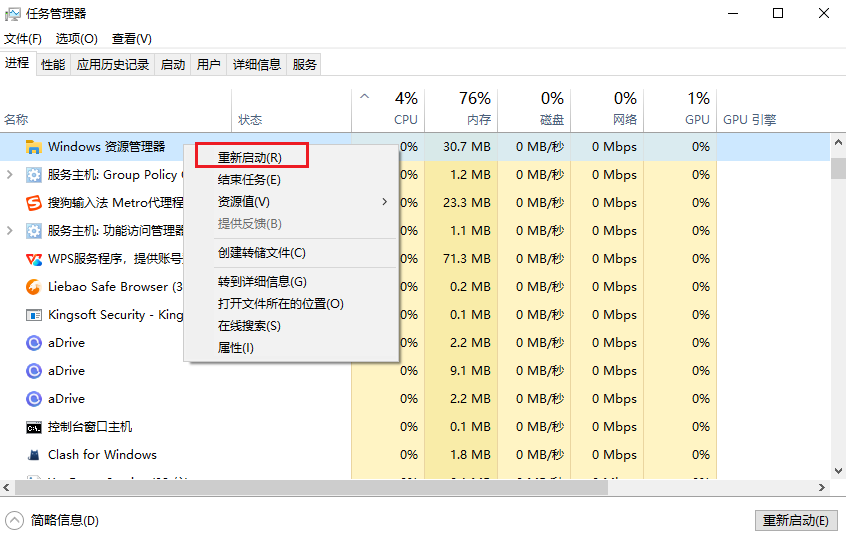Viewport: 846px width, 533px height.
Task: Open 属性(I) from context menu
Action: click(x=235, y=348)
